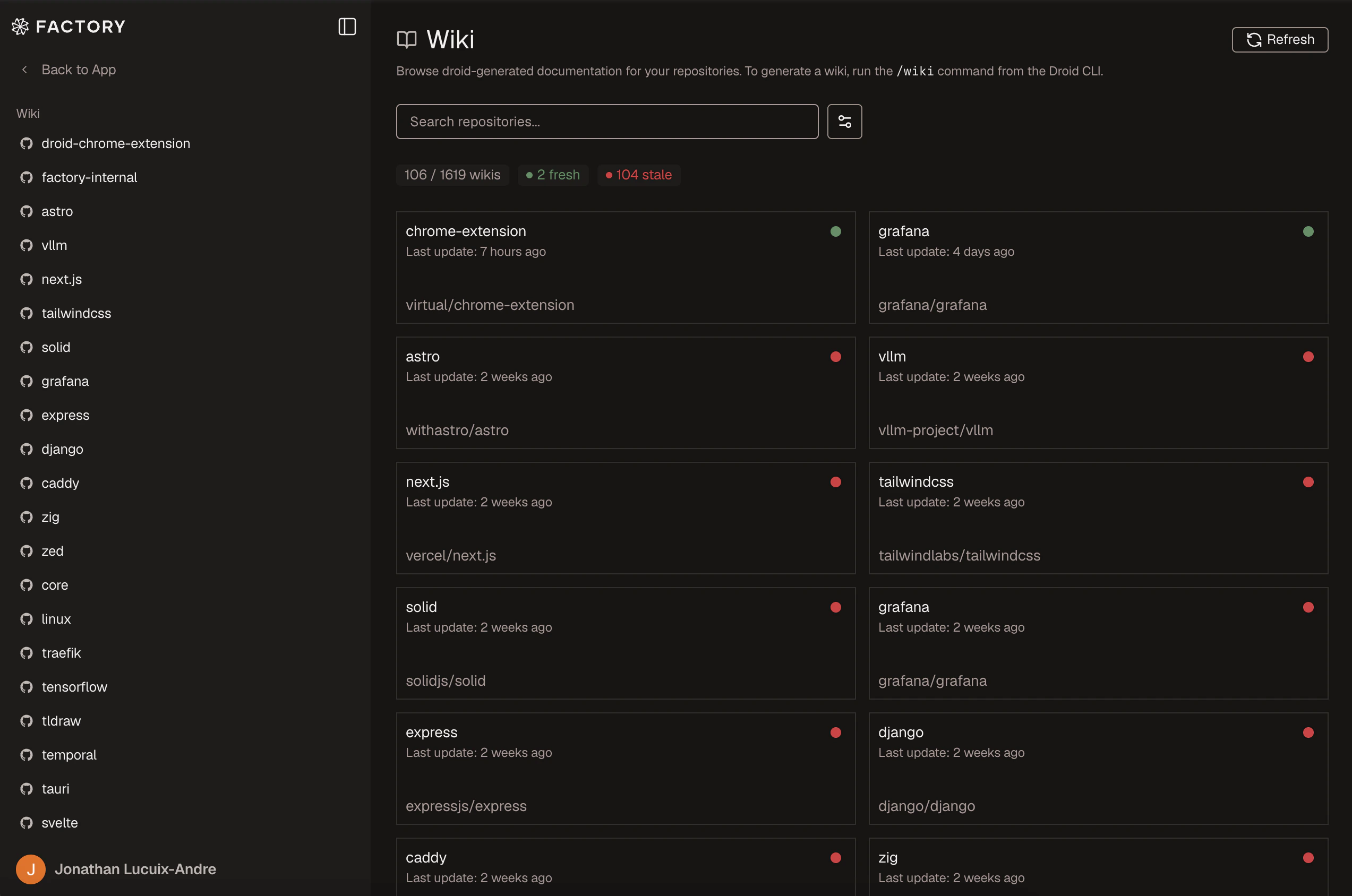Viewport: 1352px width, 896px height.
Task: Open the stale grafana wiki card
Action: [x=1098, y=643]
